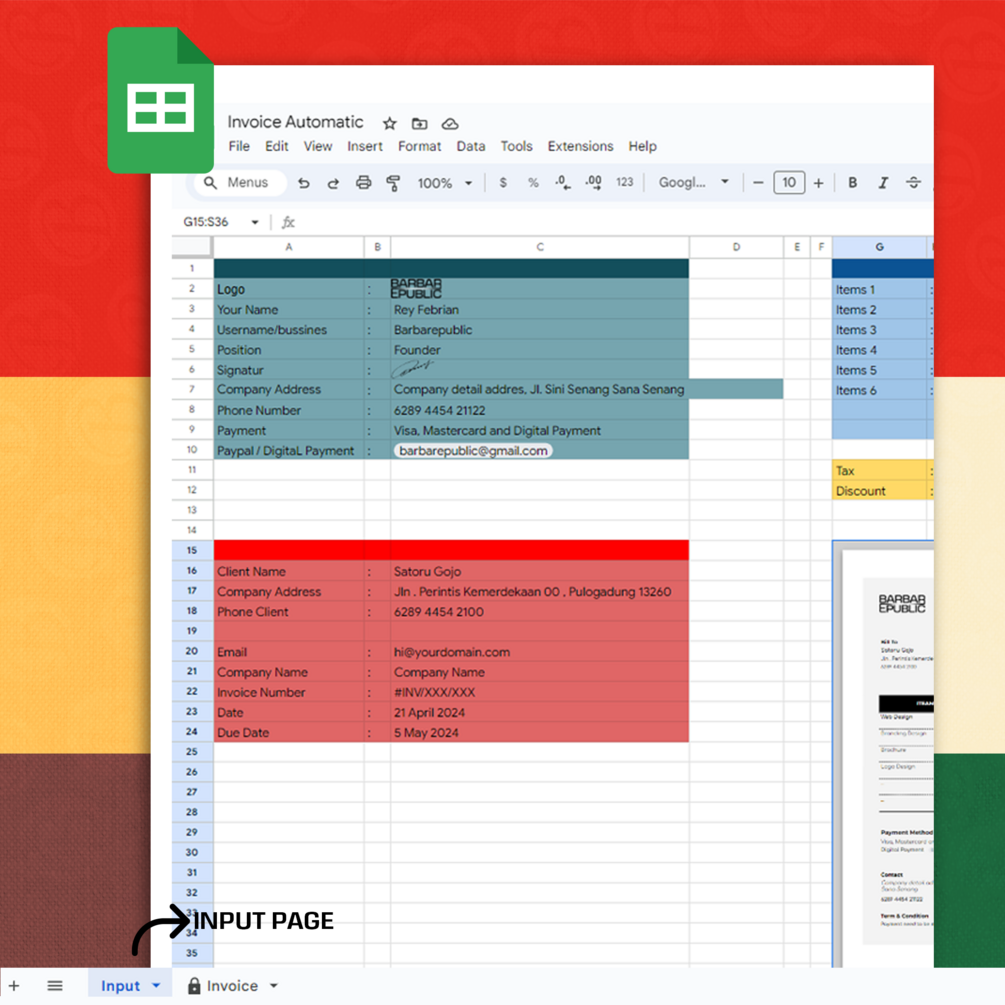1005x1005 pixels.
Task: Select column G header
Action: pos(879,247)
